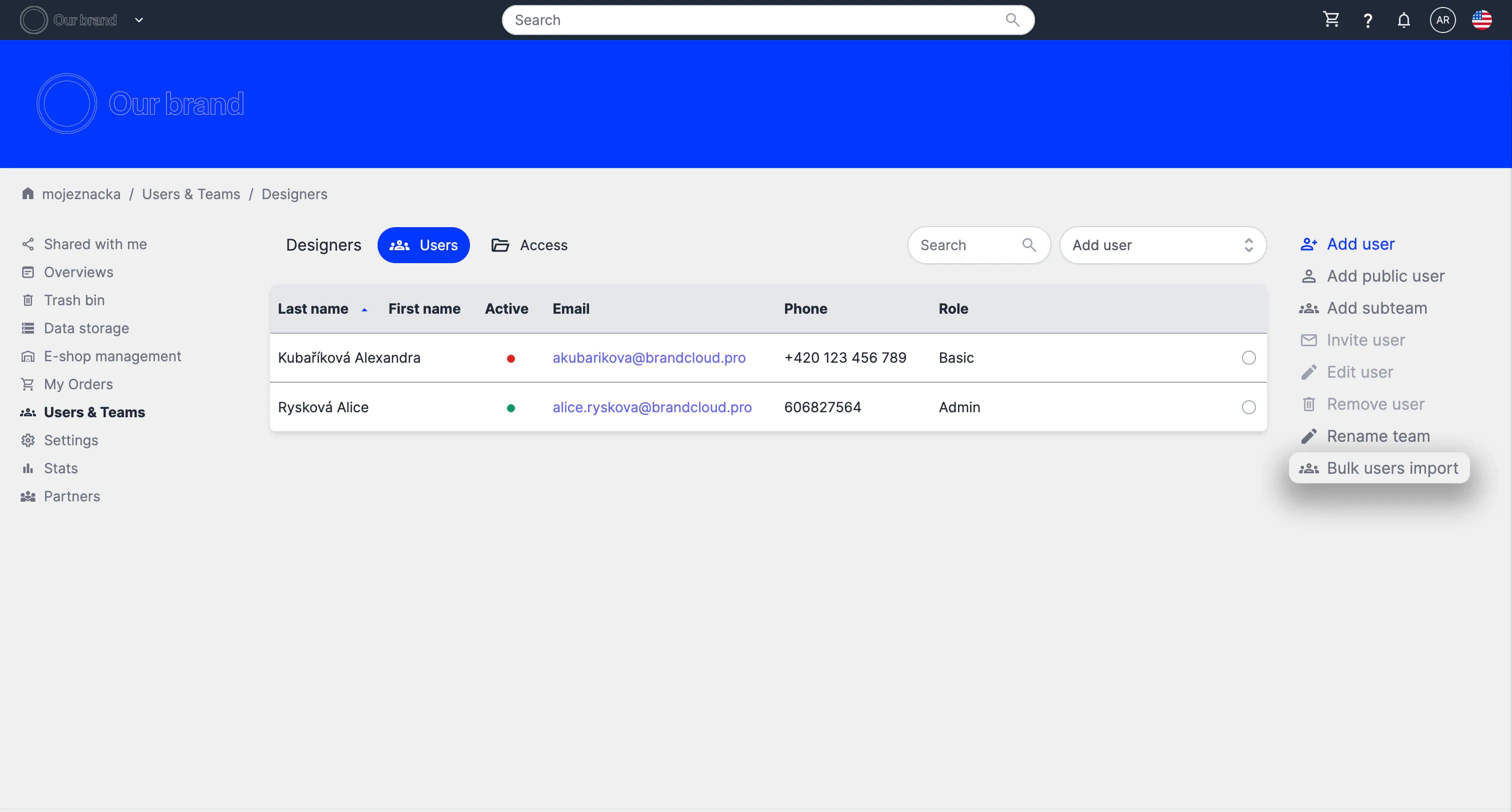Select the radio for Kubaříková Alexandra
The image size is (1512, 812).
click(x=1248, y=358)
